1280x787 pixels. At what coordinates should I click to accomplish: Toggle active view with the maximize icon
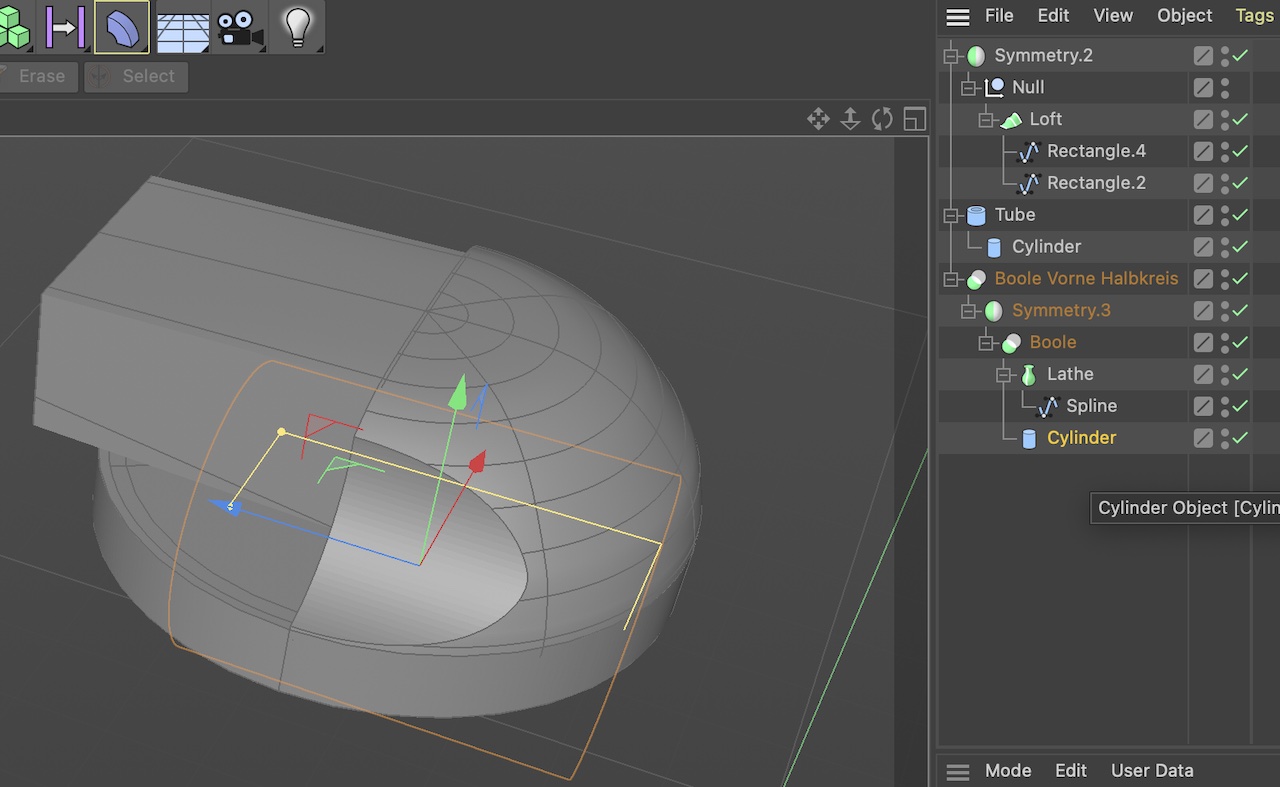[914, 120]
